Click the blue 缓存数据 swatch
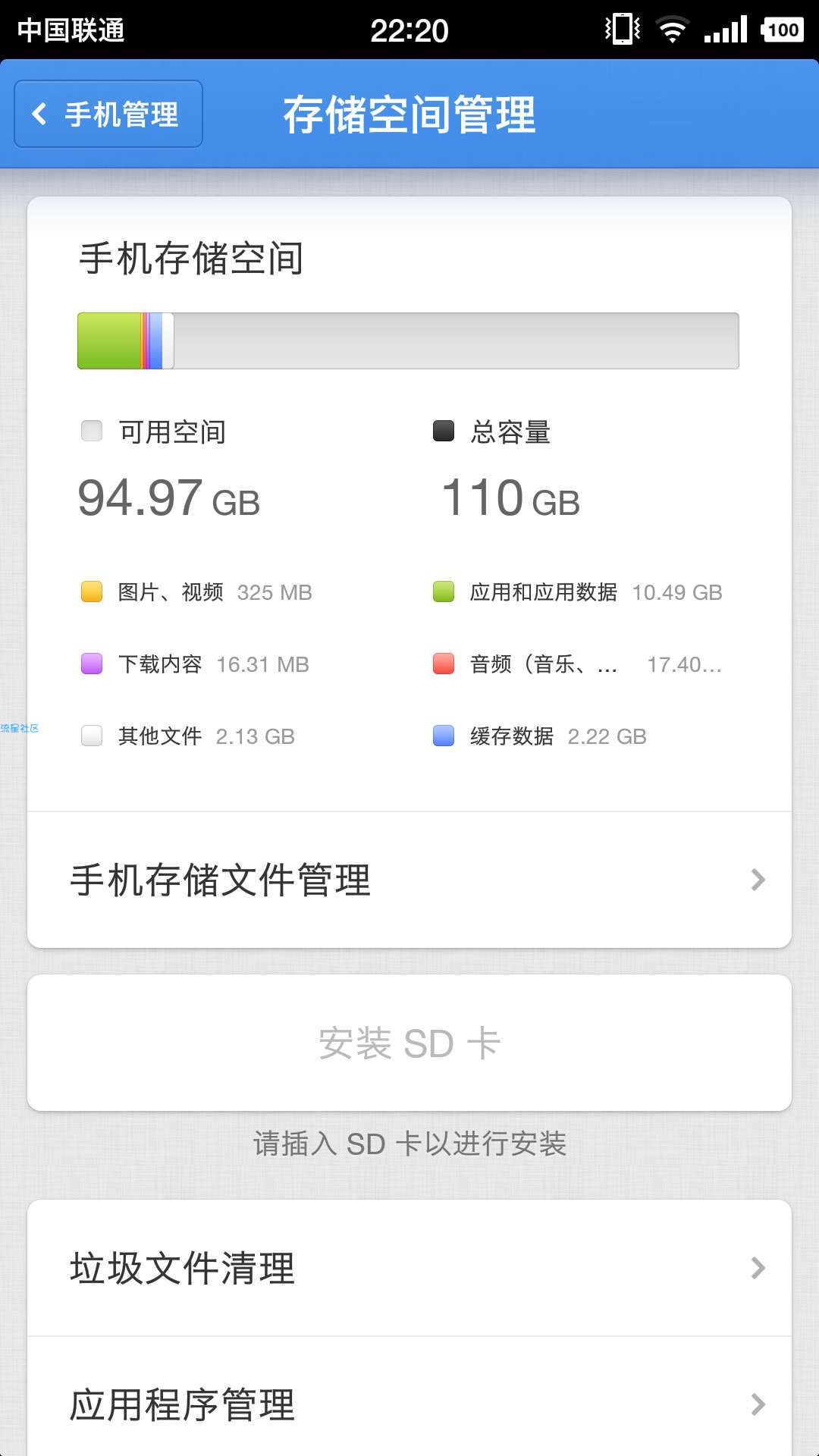 pos(444,736)
